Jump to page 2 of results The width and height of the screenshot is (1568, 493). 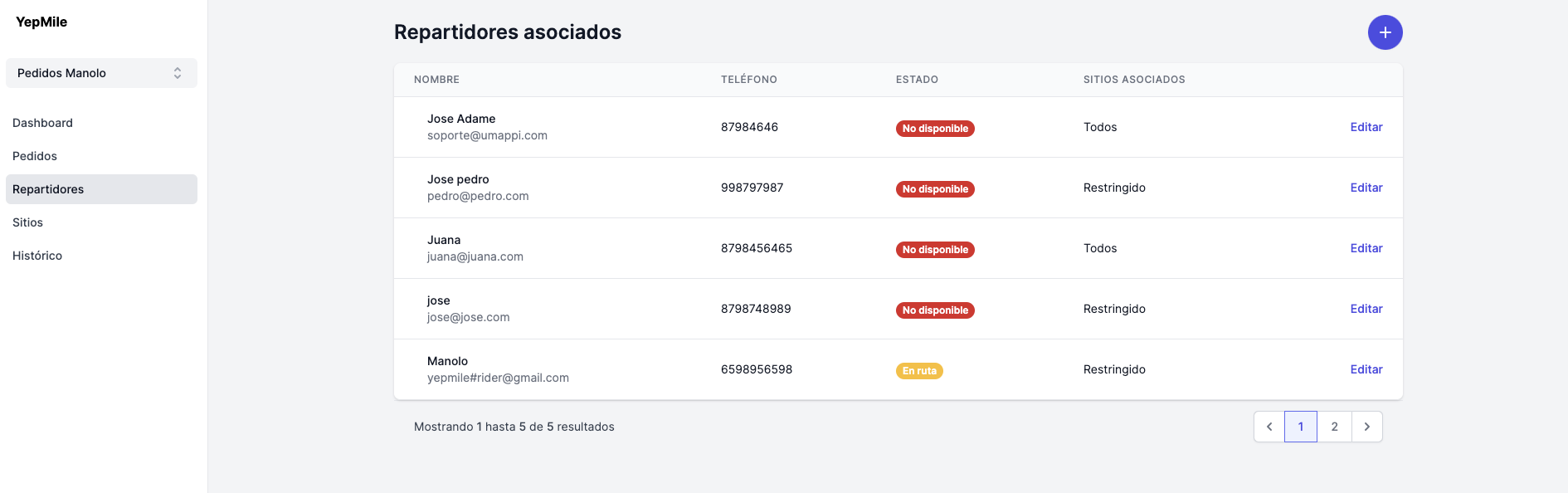[x=1334, y=427]
